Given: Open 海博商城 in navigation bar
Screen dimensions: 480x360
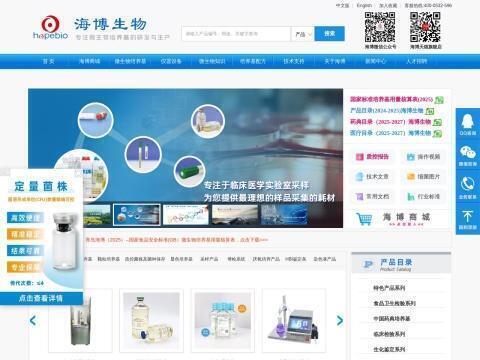Looking at the screenshot, I should click(89, 61).
